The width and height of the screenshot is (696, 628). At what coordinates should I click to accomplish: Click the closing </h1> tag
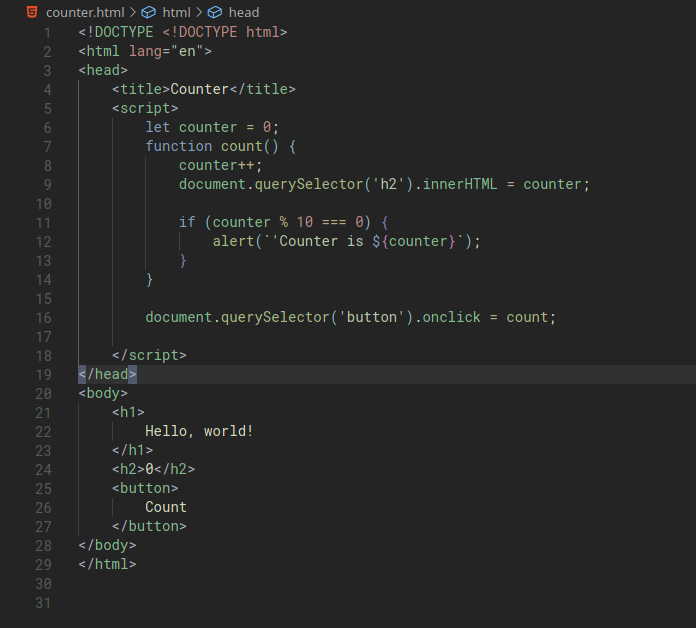pos(132,450)
